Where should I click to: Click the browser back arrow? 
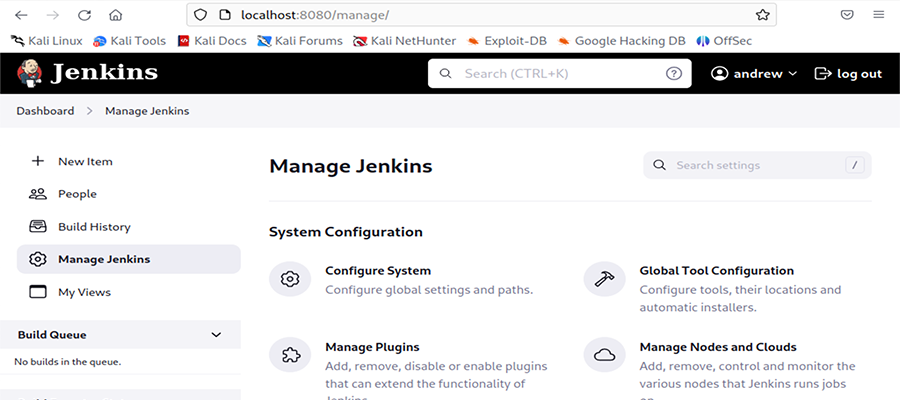[x=21, y=15]
